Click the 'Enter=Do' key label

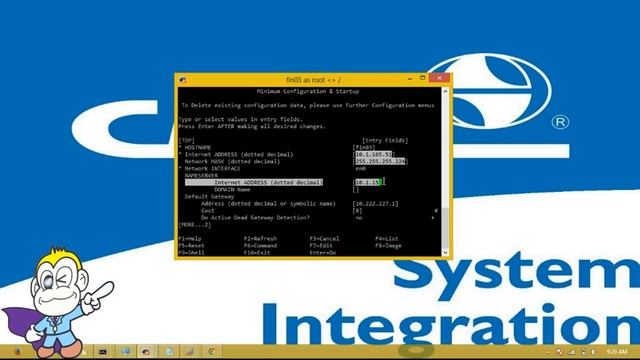[322, 252]
